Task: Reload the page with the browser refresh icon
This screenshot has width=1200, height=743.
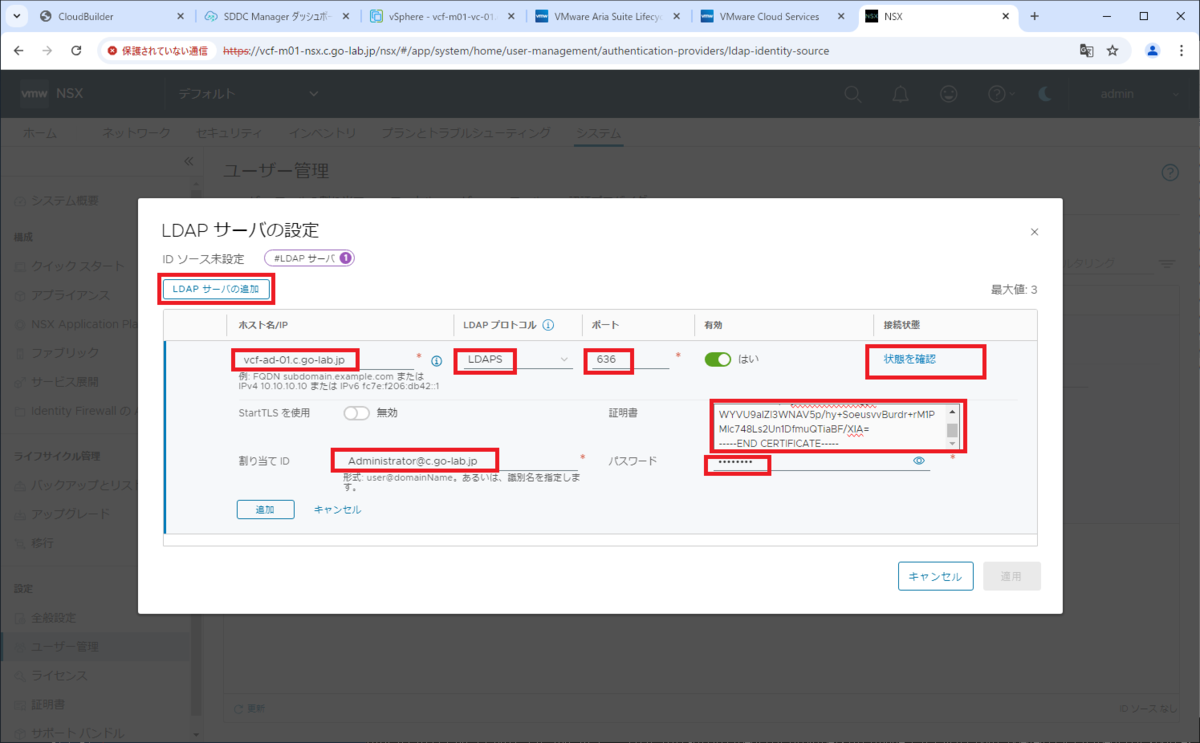Action: pos(76,50)
